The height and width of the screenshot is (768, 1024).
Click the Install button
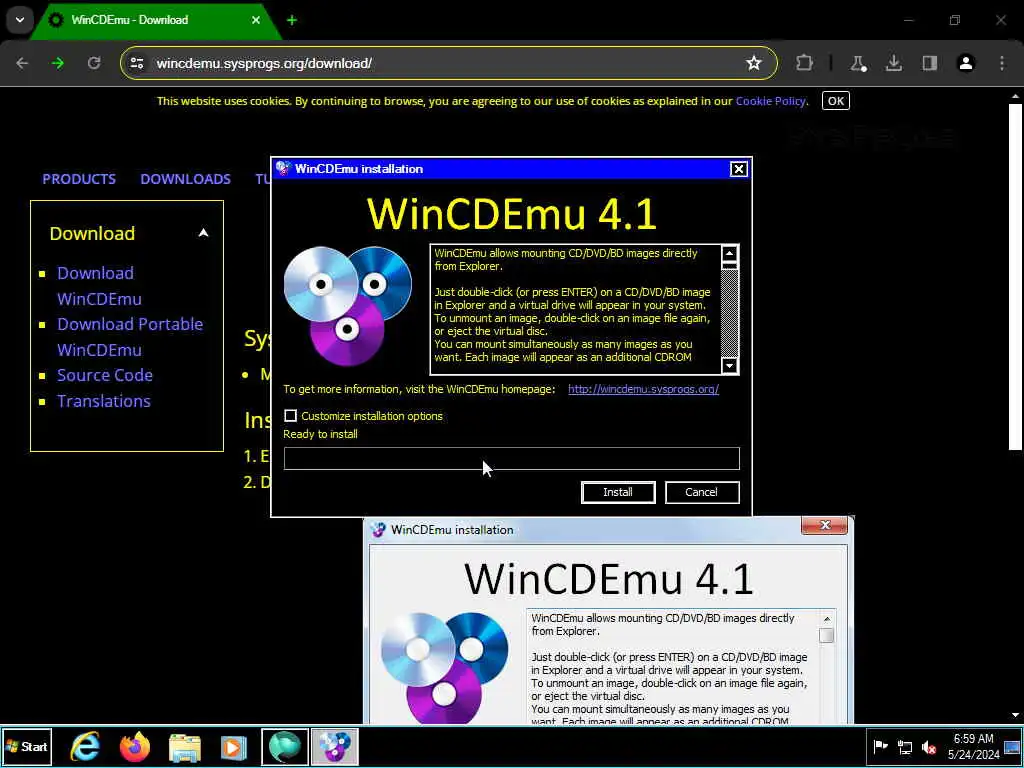[x=618, y=492]
